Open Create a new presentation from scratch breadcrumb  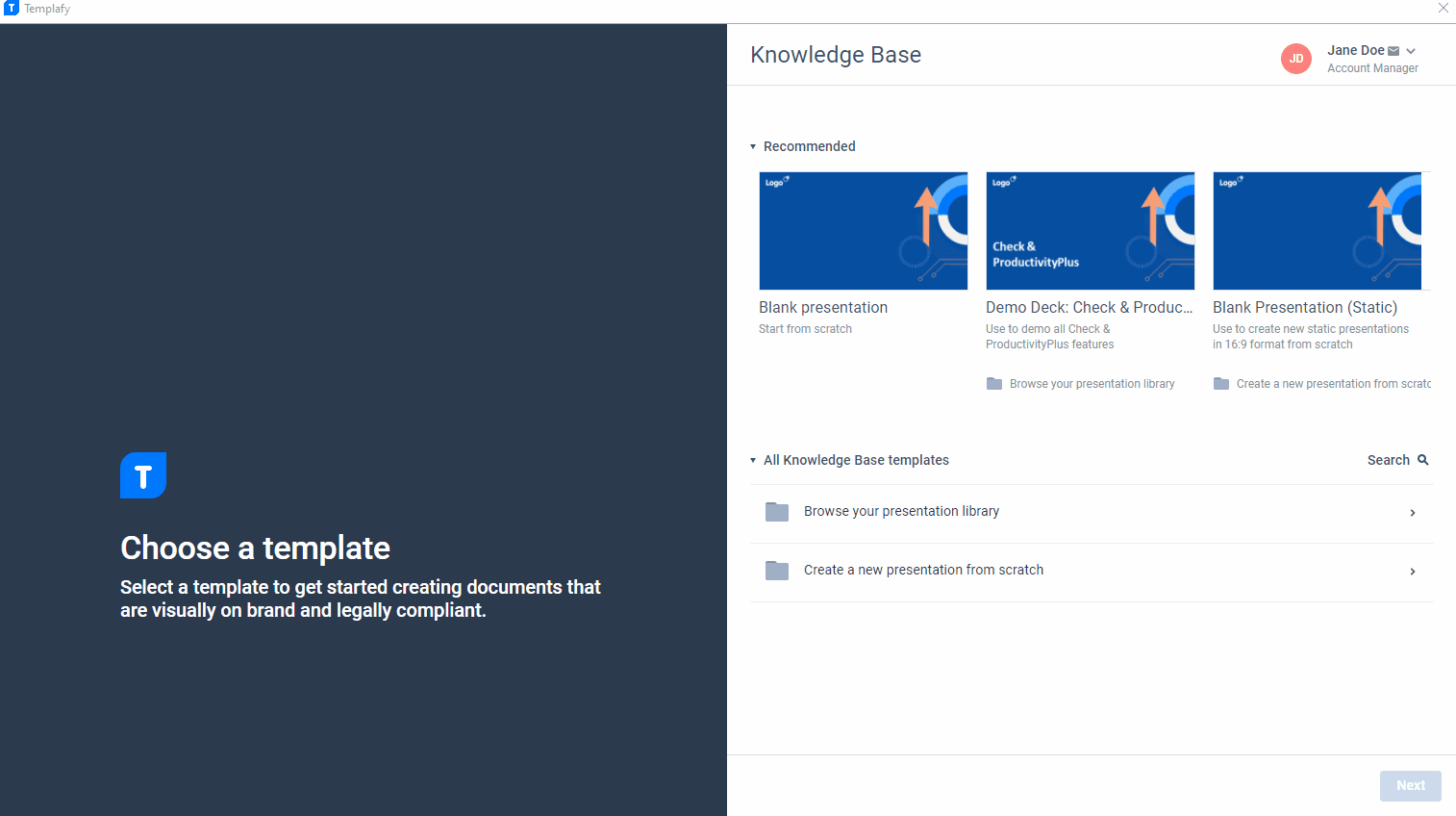point(1334,384)
